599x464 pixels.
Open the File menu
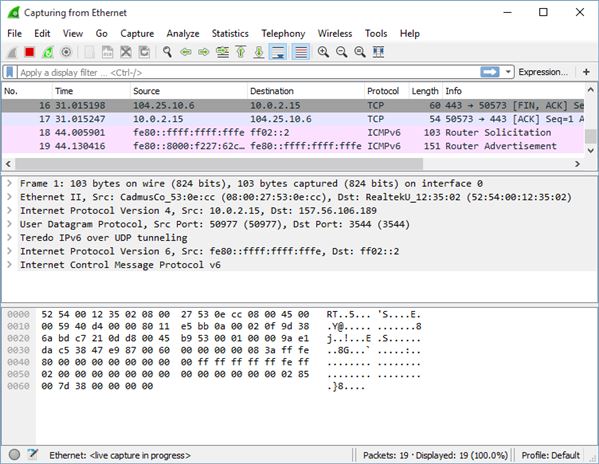click(x=15, y=34)
